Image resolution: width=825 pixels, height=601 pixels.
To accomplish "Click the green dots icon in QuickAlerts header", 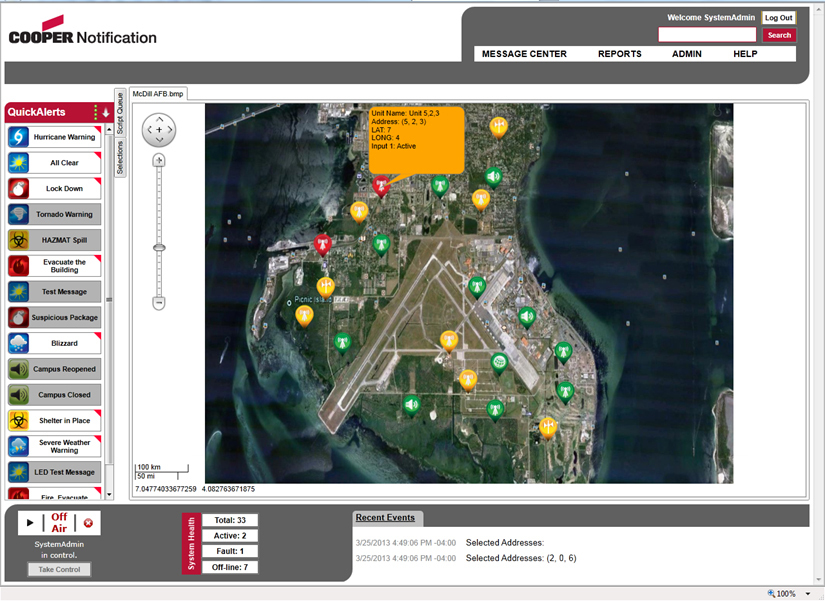I will coord(95,112).
